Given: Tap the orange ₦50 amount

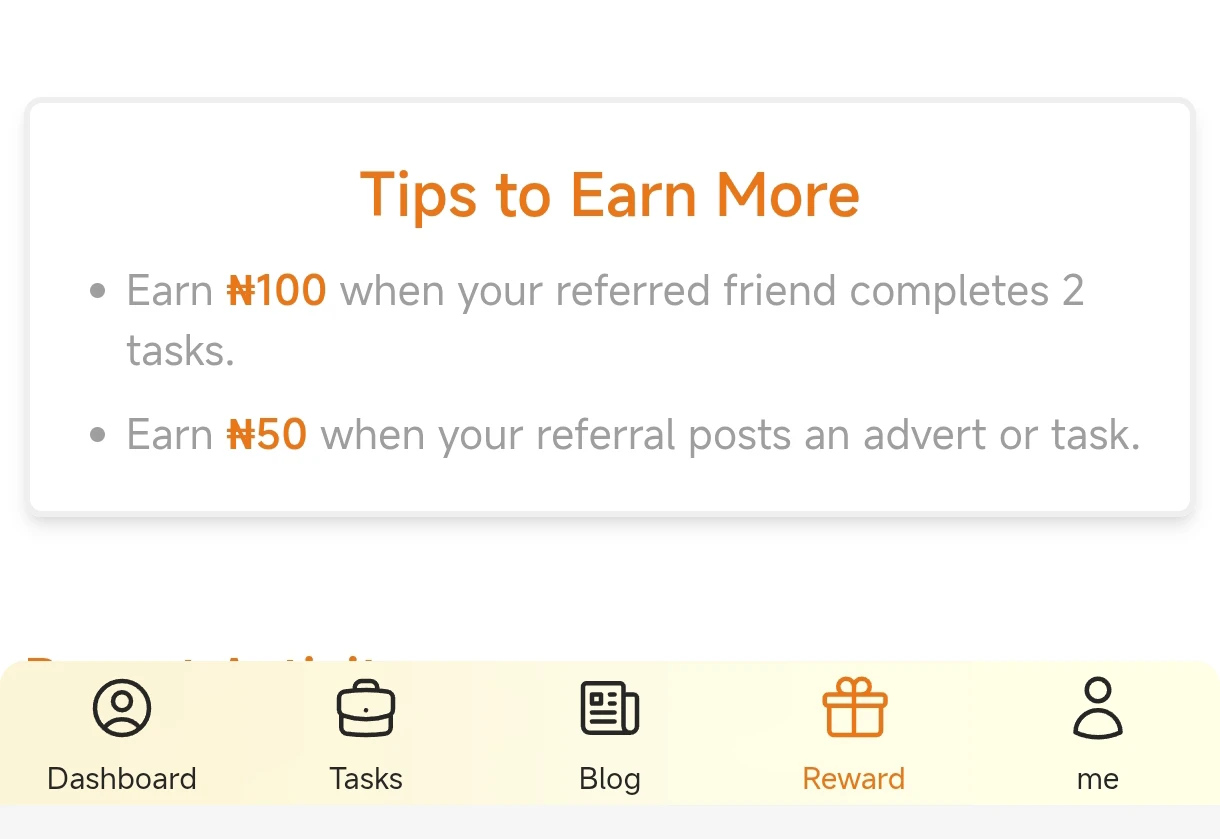Looking at the screenshot, I should [267, 435].
